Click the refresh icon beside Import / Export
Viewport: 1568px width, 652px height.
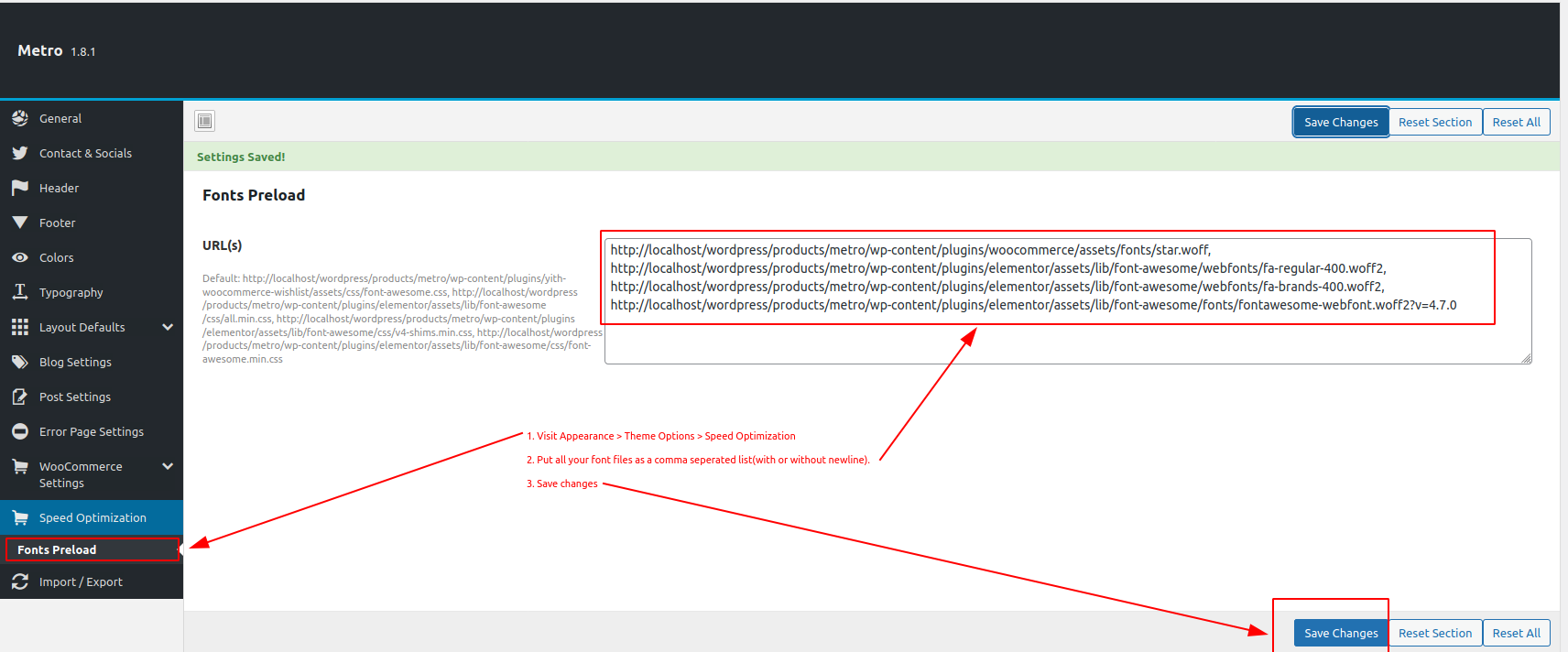point(20,581)
